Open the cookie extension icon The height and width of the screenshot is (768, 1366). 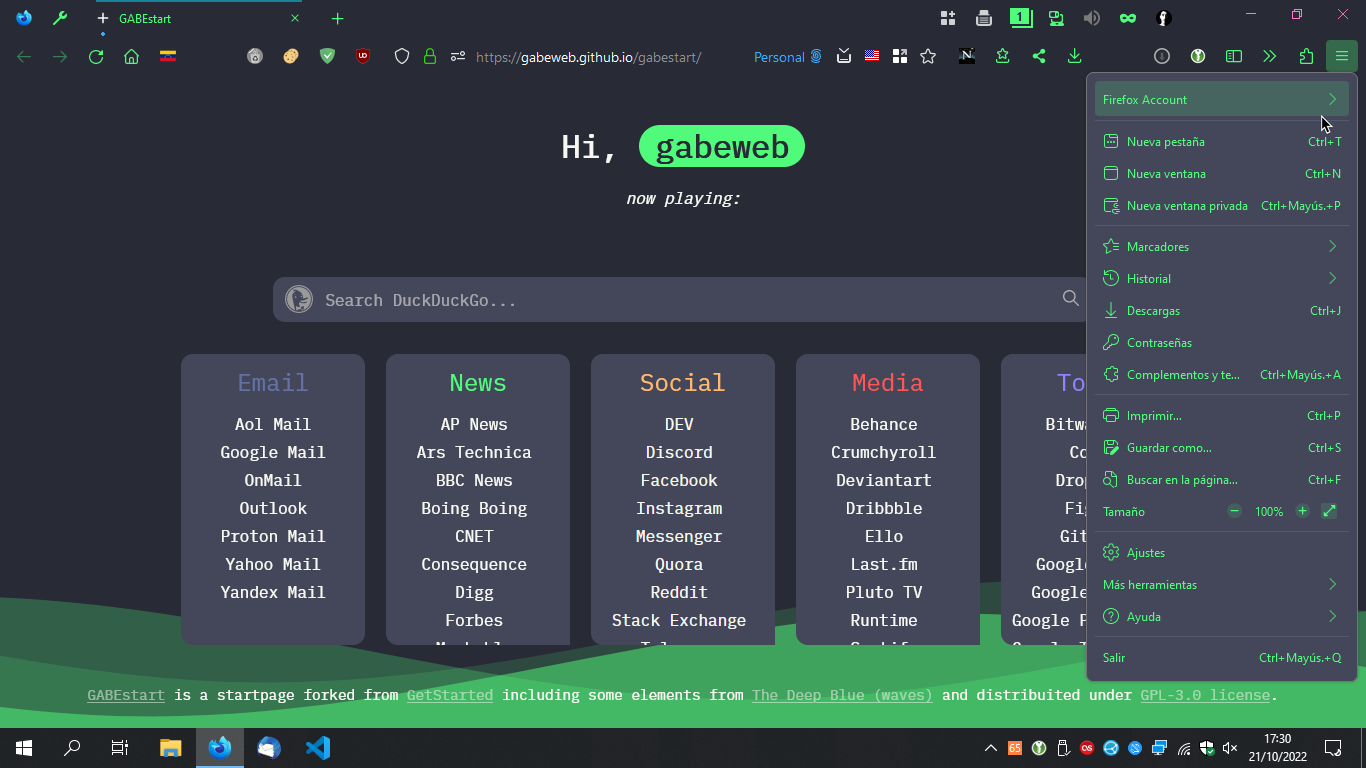pos(291,57)
